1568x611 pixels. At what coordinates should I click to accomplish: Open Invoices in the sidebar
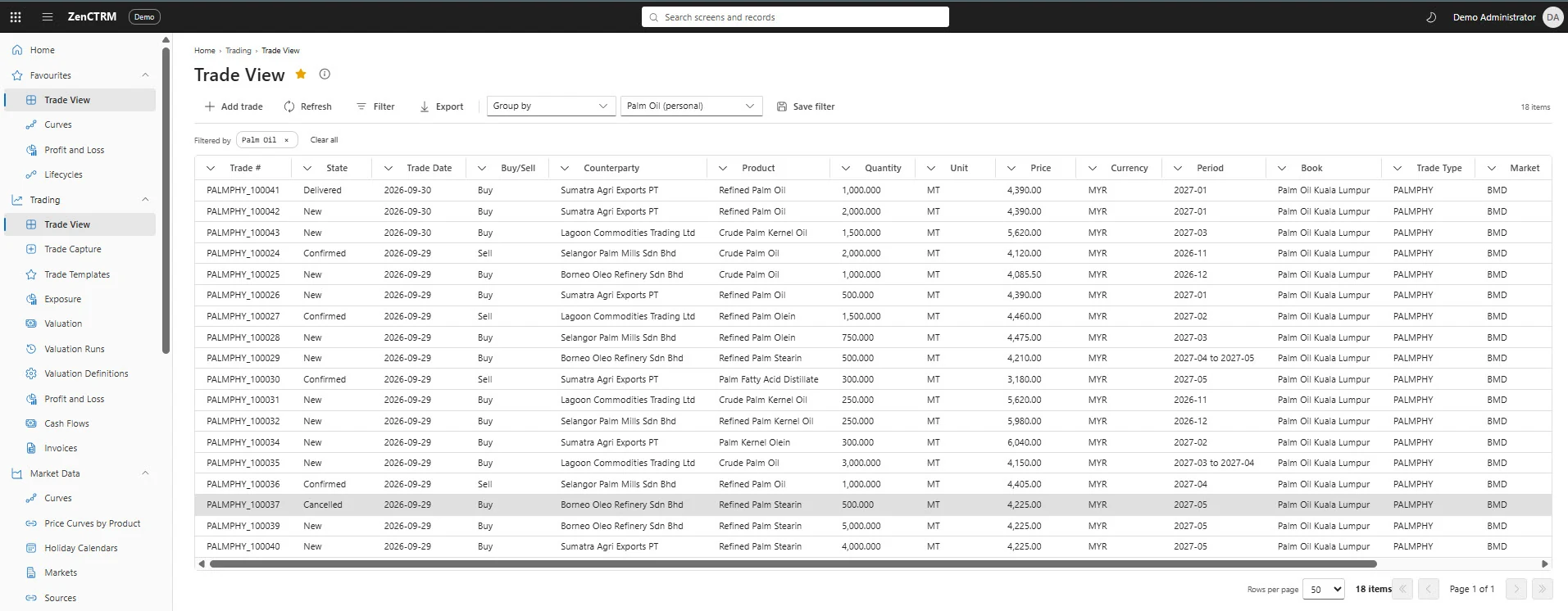point(79,448)
